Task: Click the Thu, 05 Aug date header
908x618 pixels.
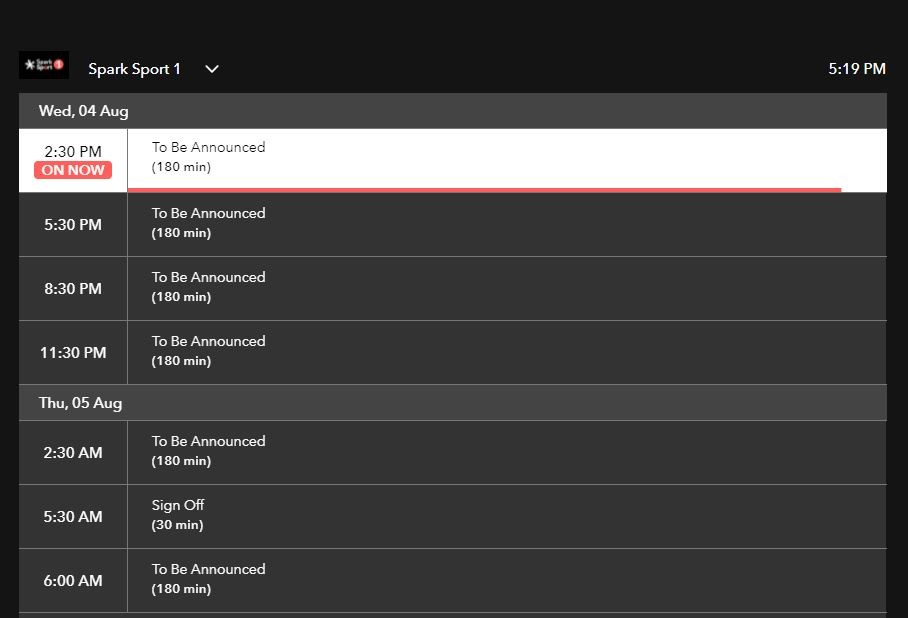Action: [80, 403]
